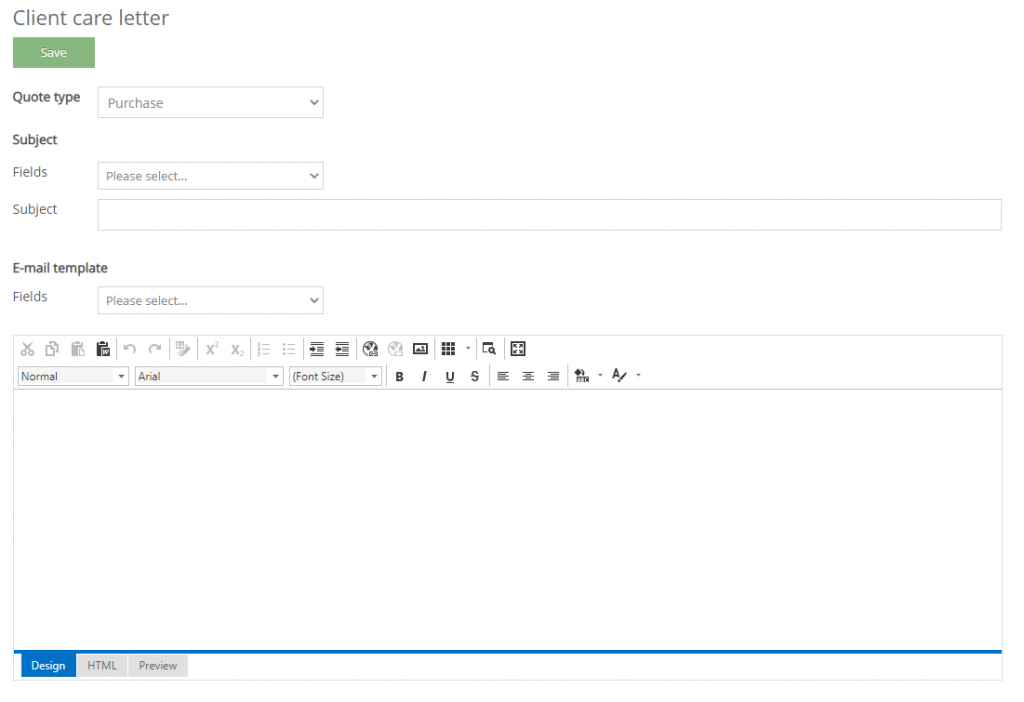The image size is (1024, 702).
Task: Click the Paste clipboard icon
Action: coord(78,349)
